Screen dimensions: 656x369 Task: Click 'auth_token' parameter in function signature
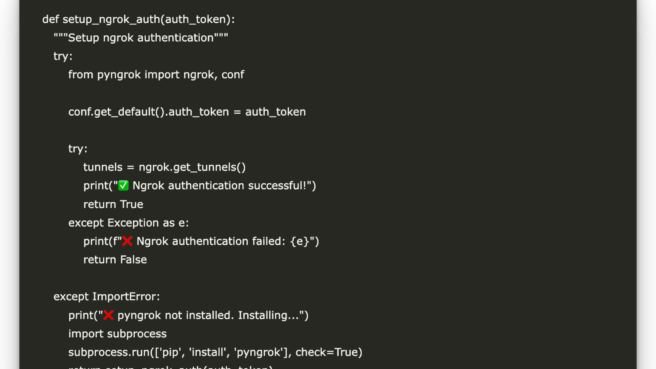point(196,20)
